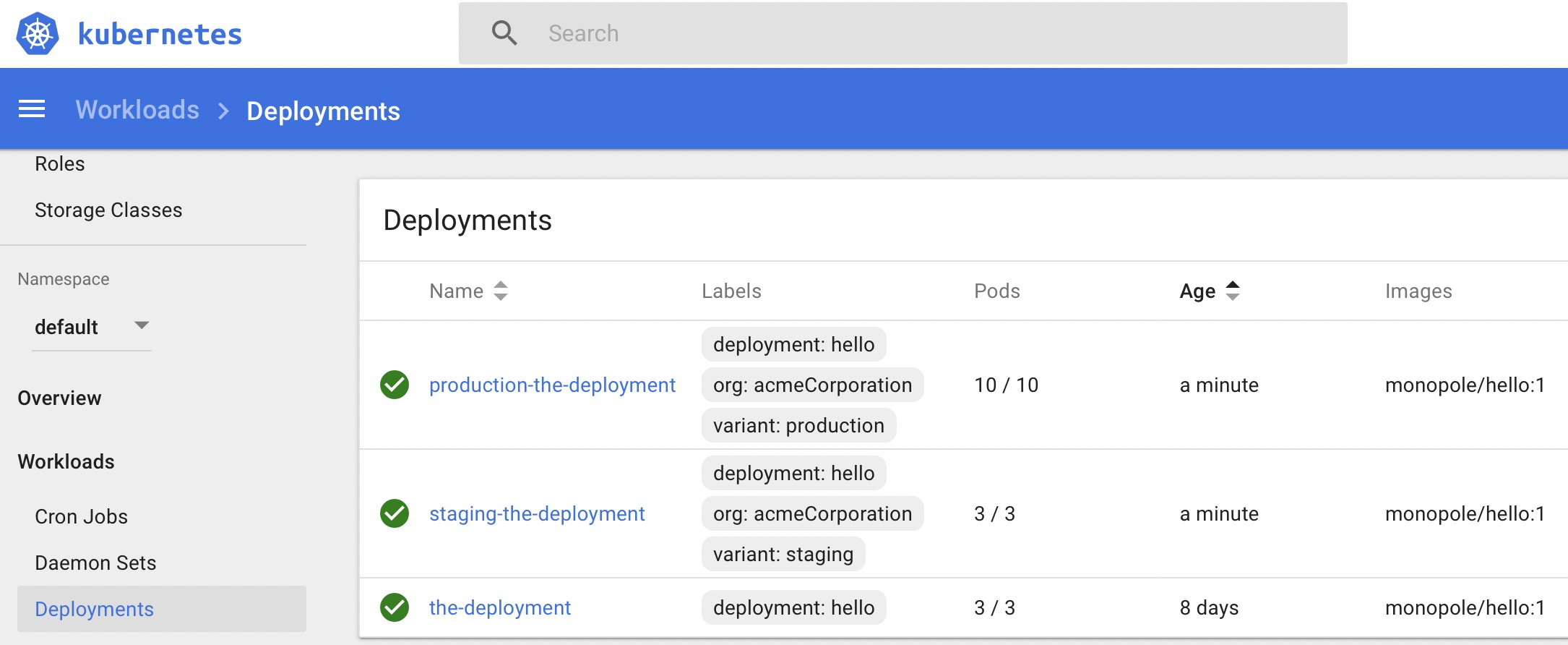Click green status check for staging-the-deployment
Screen dimensions: 1568x645
[395, 513]
